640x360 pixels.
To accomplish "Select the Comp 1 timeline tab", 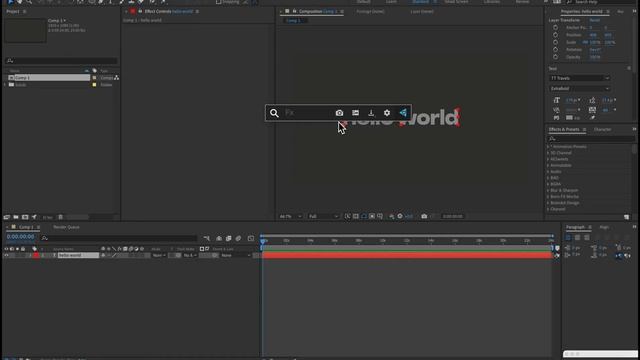I will [26, 227].
